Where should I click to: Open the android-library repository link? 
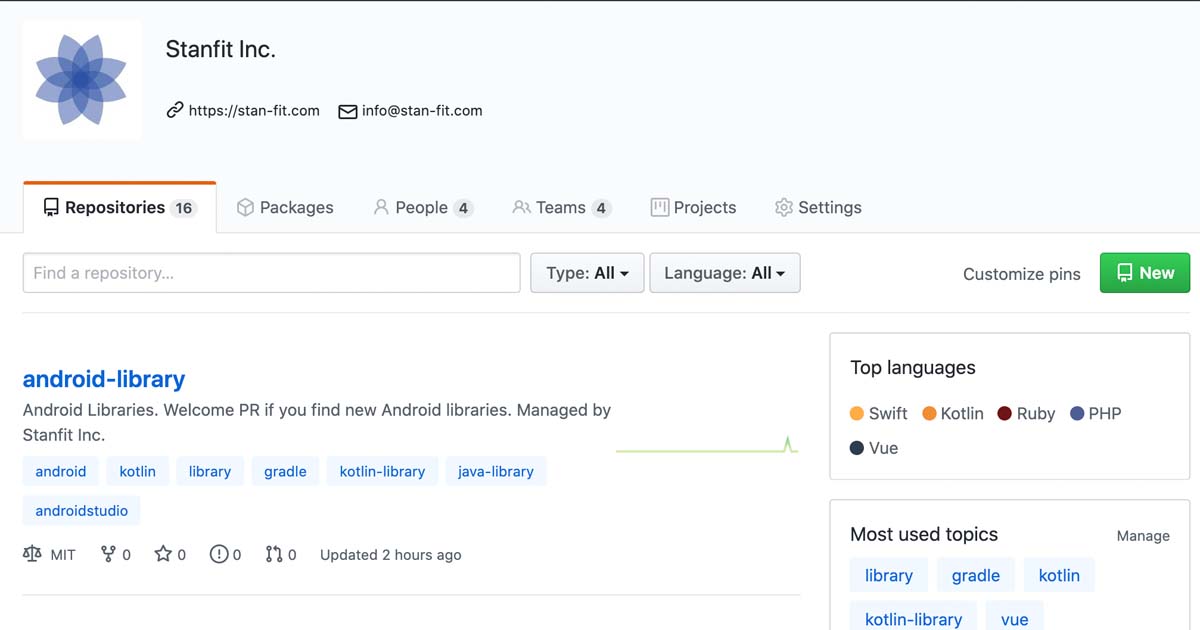(x=104, y=379)
